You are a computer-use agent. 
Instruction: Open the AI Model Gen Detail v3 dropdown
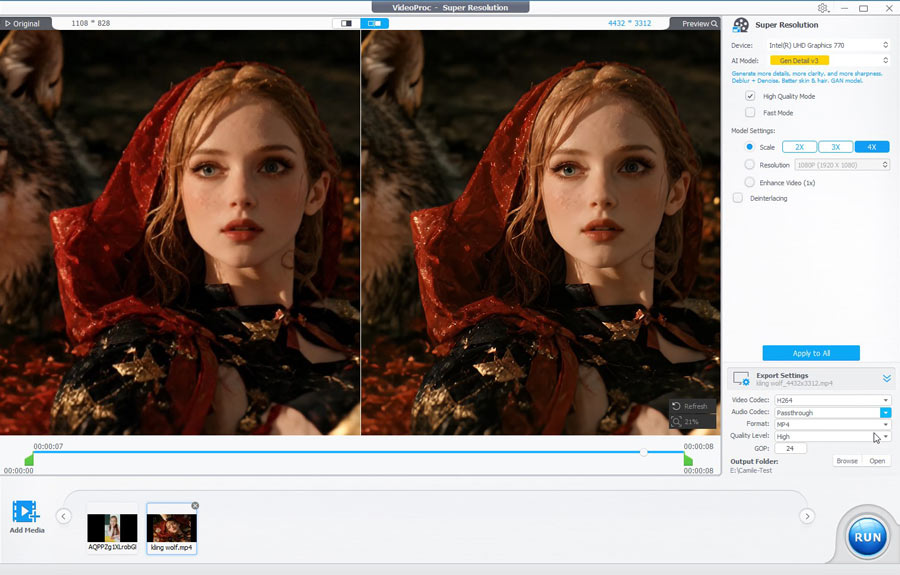(x=829, y=60)
